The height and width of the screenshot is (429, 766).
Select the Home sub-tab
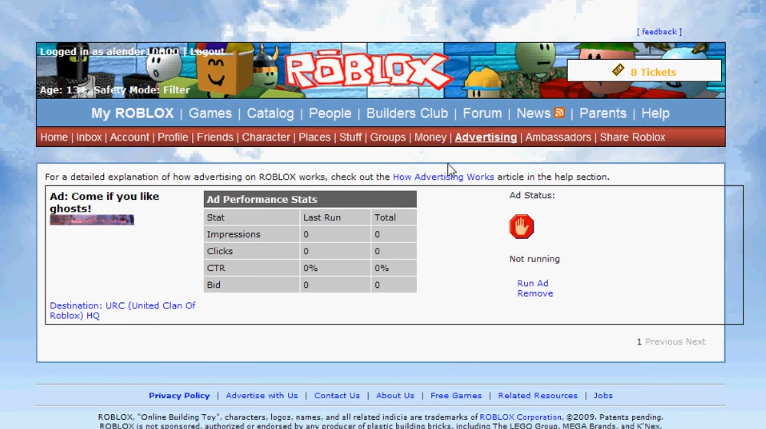(x=54, y=137)
